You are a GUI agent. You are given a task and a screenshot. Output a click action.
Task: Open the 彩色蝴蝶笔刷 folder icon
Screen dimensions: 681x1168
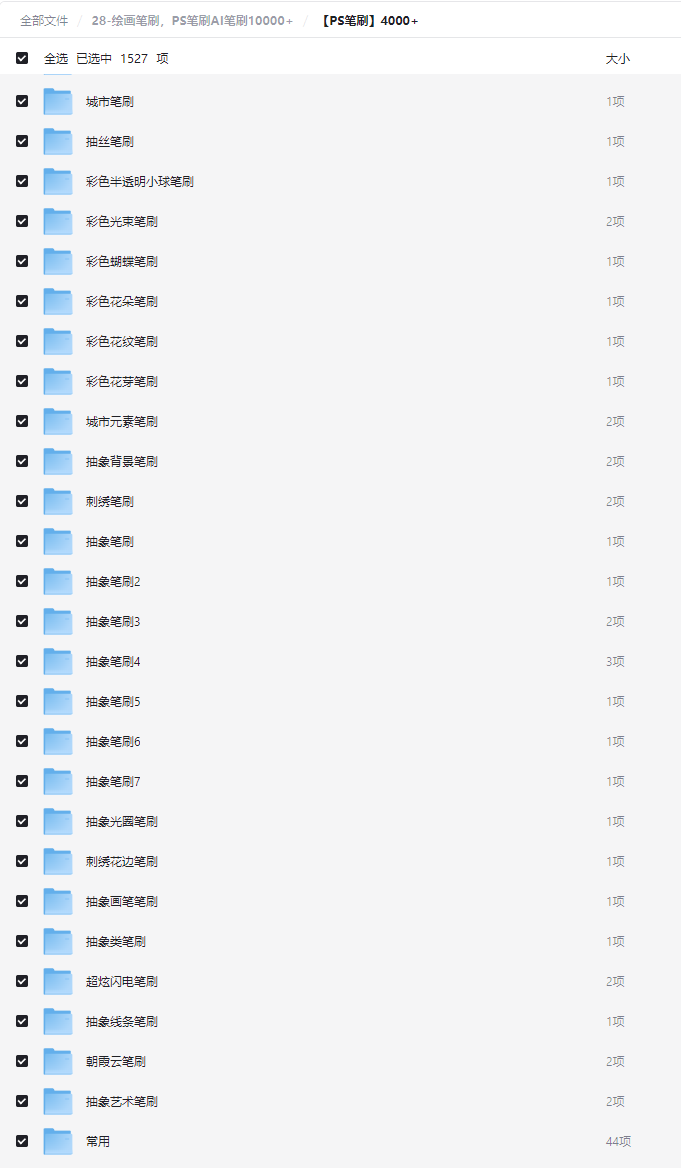tap(57, 261)
